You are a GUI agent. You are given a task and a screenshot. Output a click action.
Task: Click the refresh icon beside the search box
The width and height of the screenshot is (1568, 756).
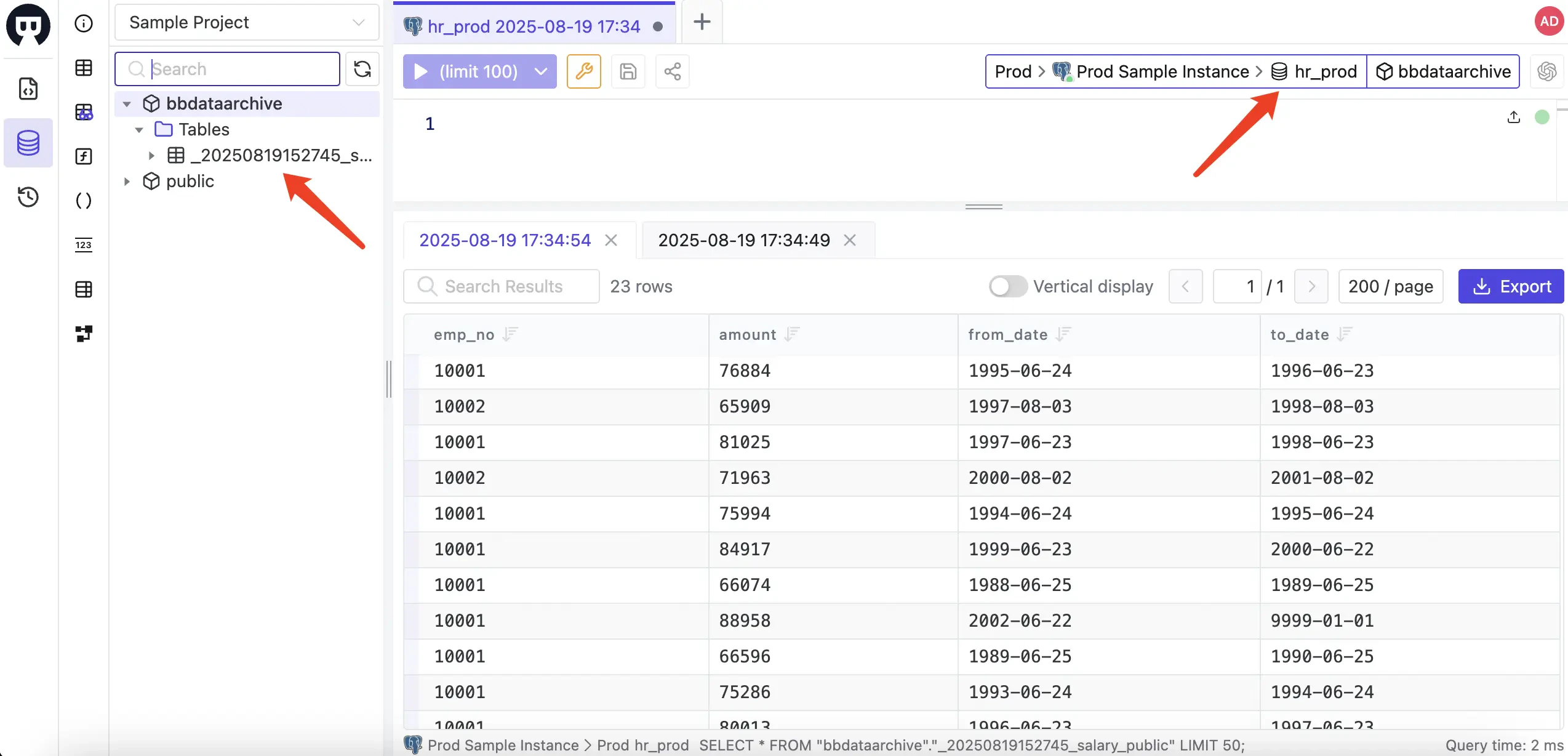click(x=362, y=69)
